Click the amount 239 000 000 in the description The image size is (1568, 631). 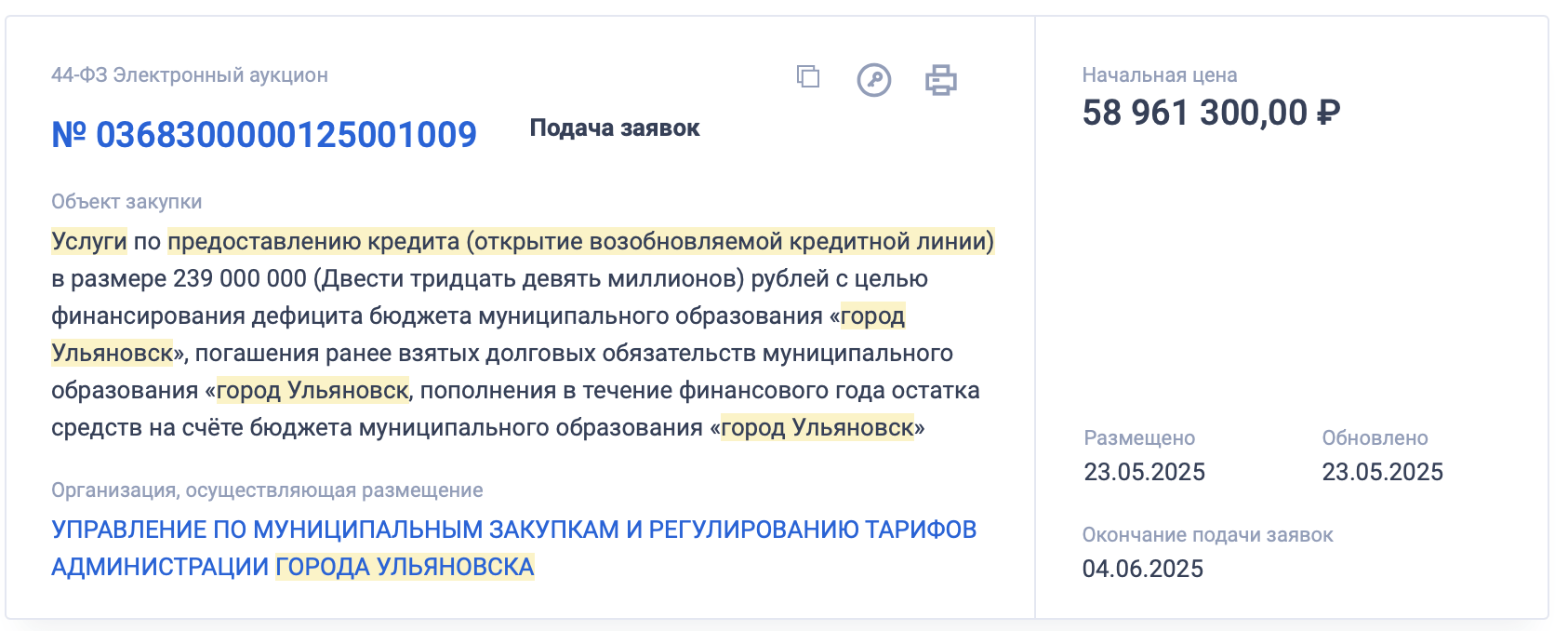240,278
